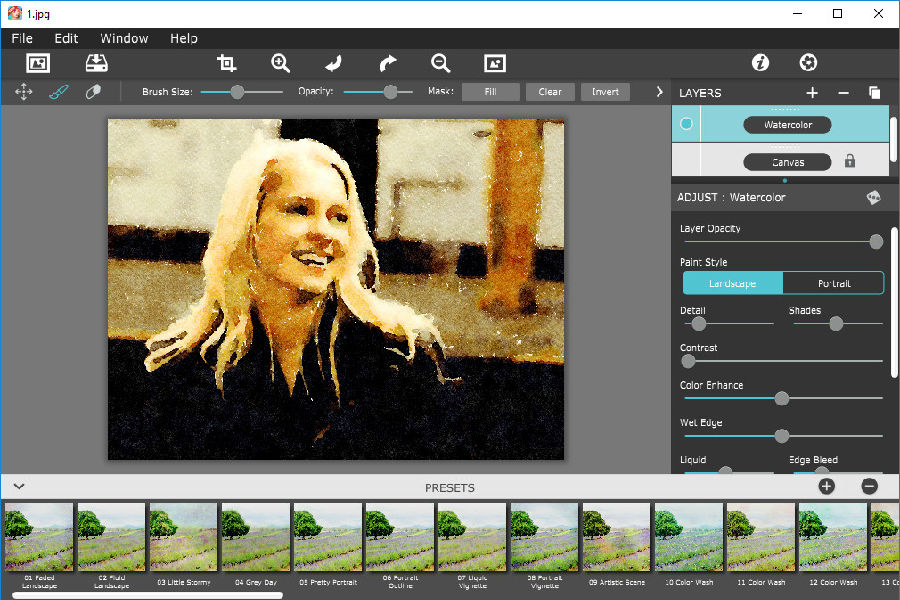Click the open image icon
Viewport: 900px width, 600px height.
click(38, 63)
